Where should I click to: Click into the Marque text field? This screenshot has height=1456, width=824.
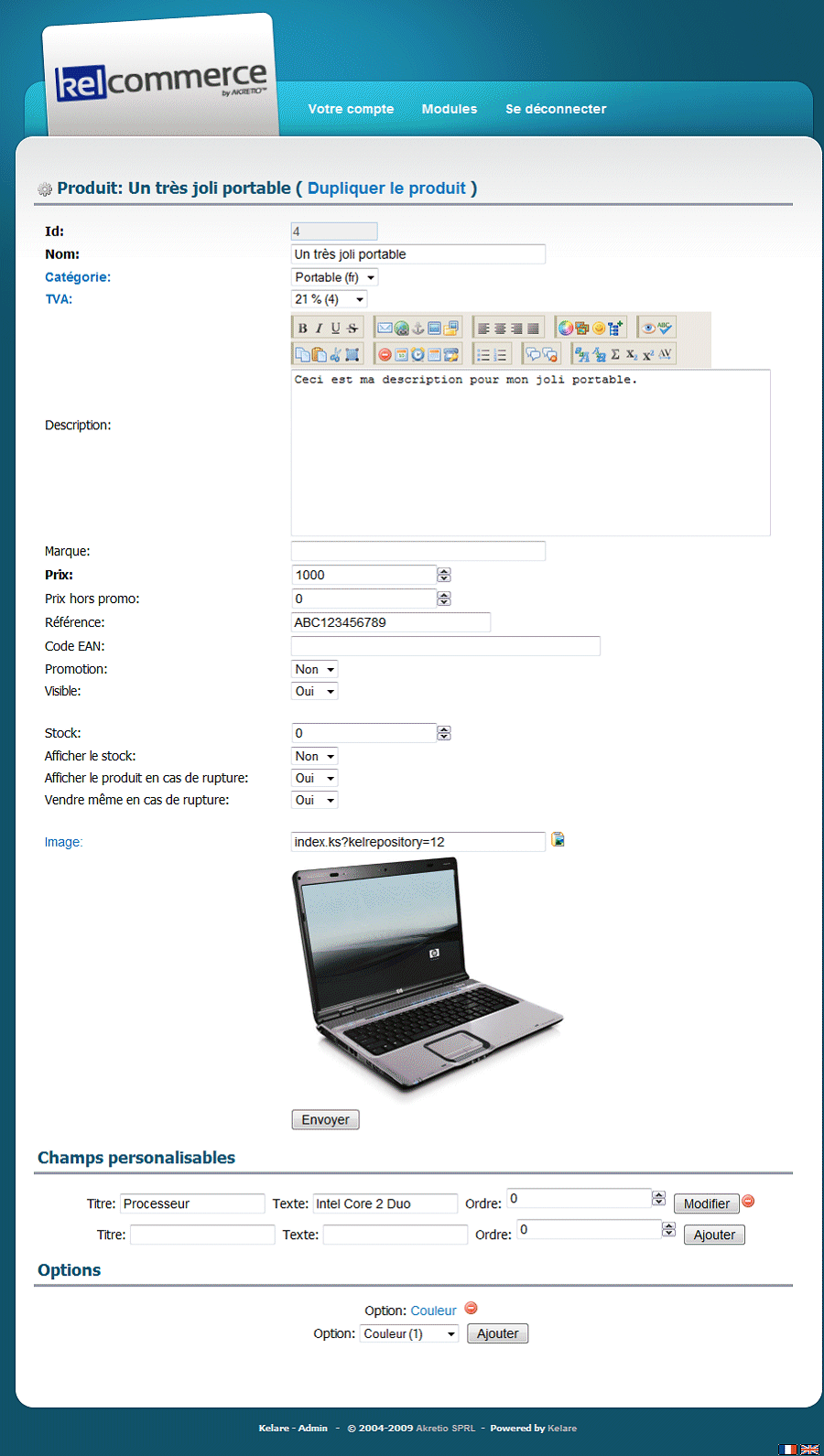tap(417, 551)
